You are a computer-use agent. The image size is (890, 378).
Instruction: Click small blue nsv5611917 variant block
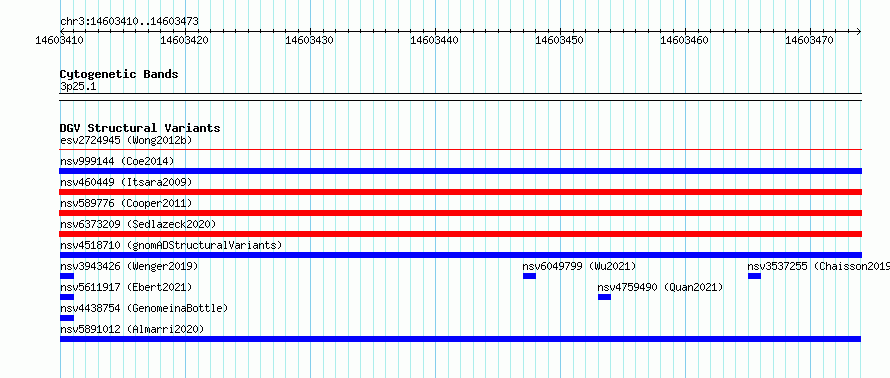point(67,297)
